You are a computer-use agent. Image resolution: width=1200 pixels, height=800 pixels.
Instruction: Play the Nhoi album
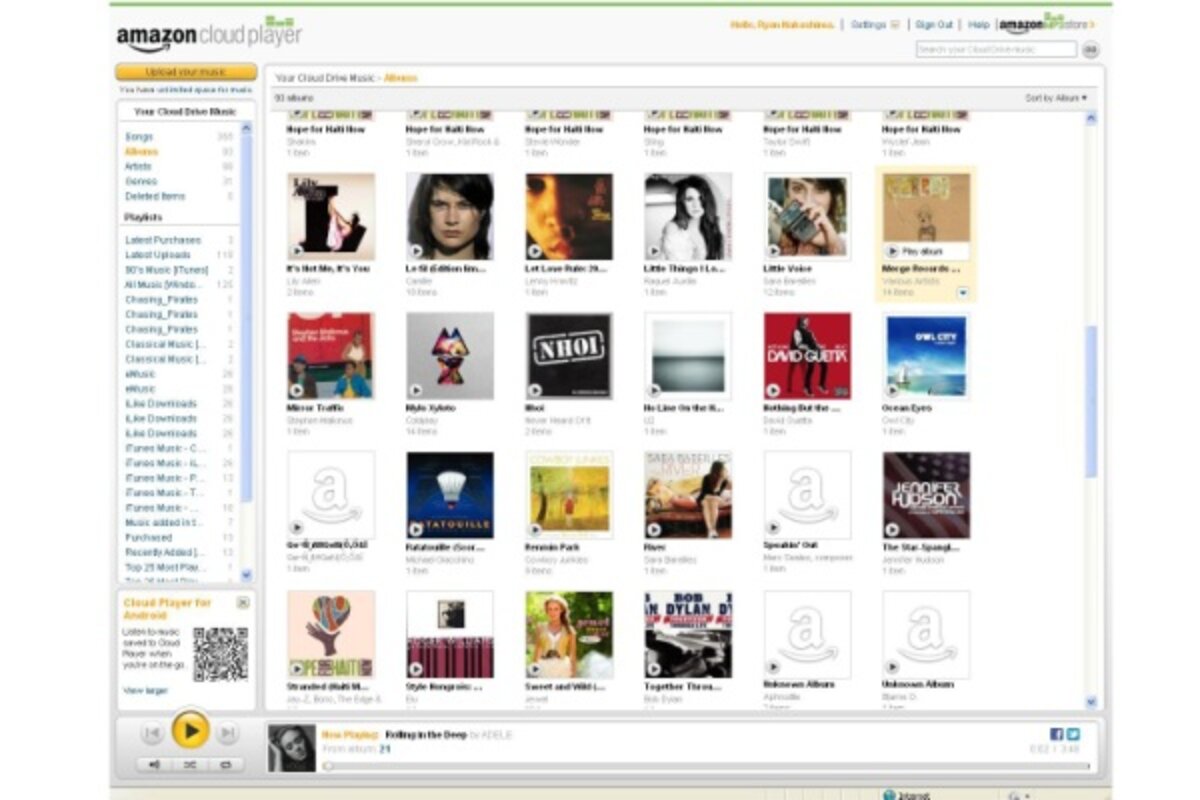[535, 390]
